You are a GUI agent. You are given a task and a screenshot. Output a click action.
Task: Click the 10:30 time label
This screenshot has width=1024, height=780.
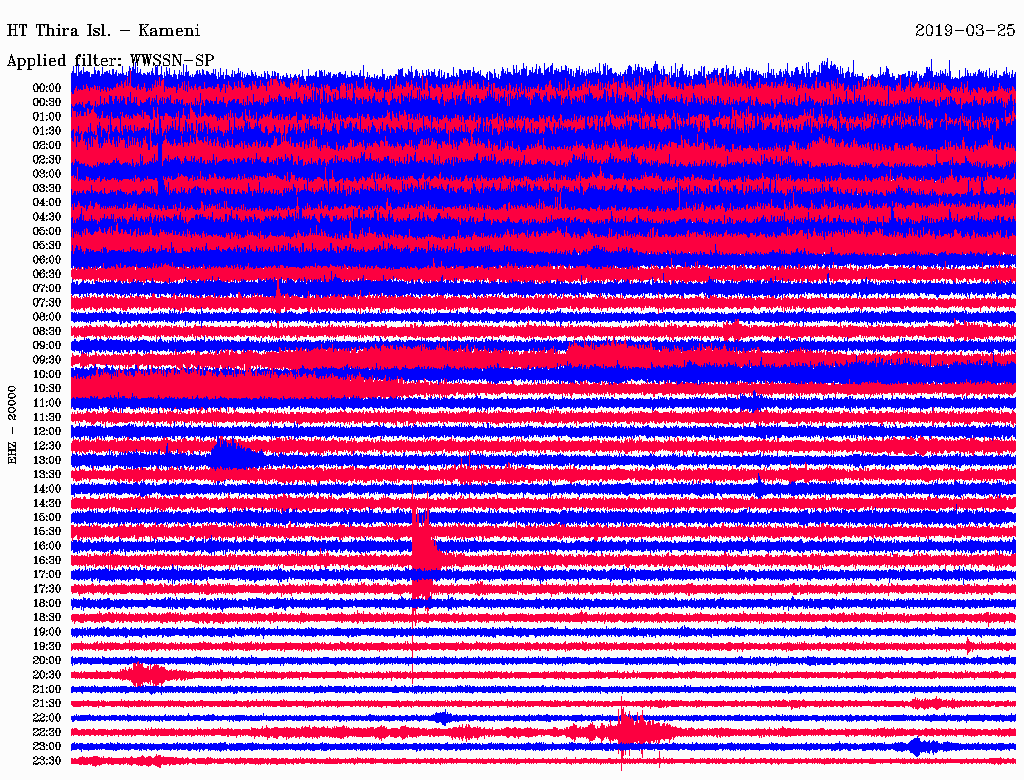point(47,389)
